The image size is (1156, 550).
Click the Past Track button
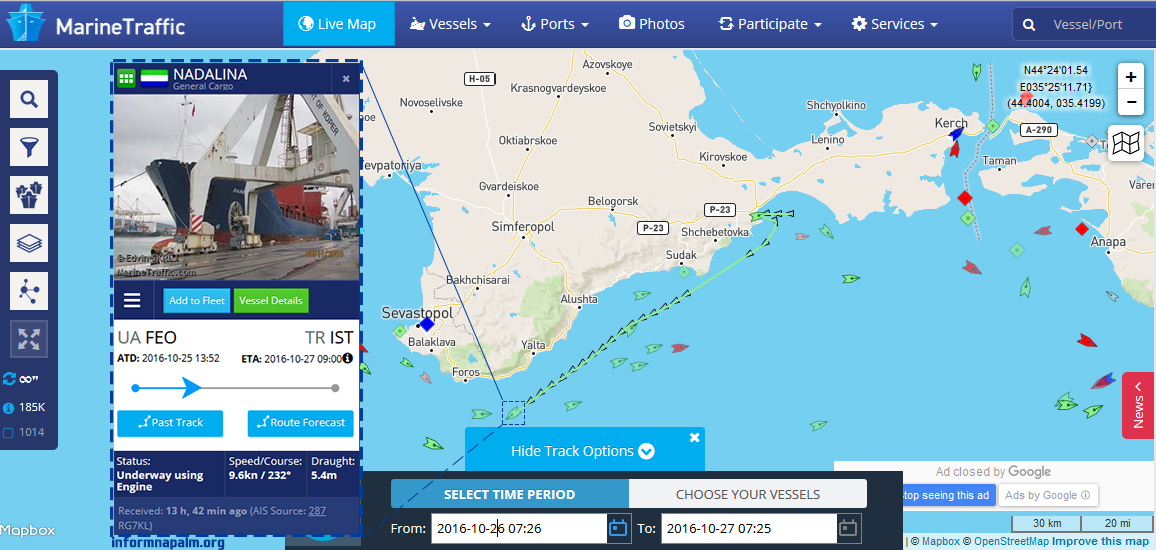click(170, 423)
